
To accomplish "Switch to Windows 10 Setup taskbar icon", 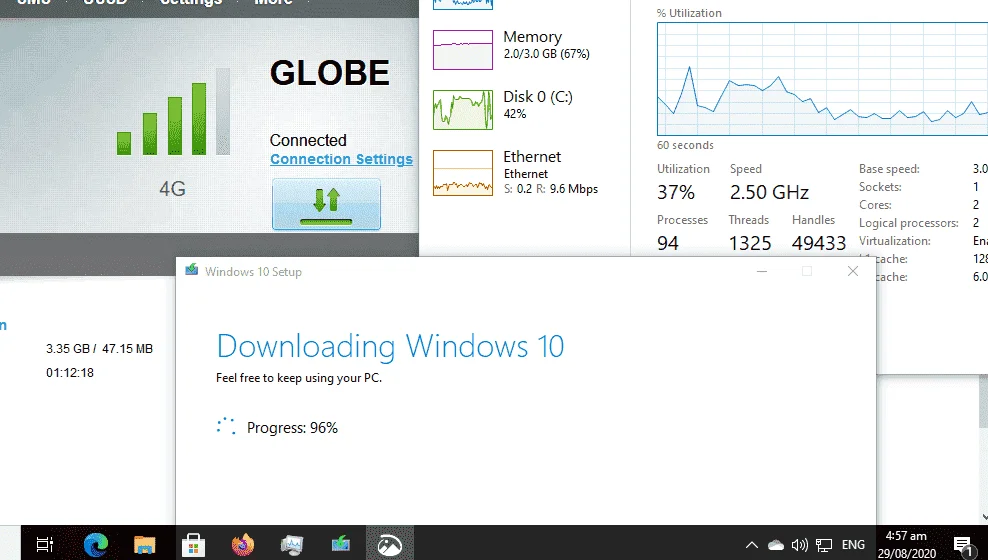I will [341, 544].
